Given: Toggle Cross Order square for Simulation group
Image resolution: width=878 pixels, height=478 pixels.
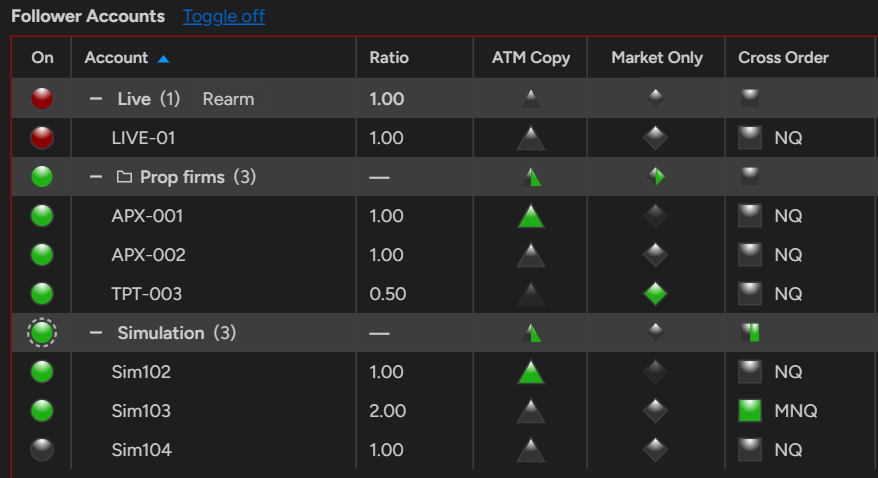Looking at the screenshot, I should point(750,332).
